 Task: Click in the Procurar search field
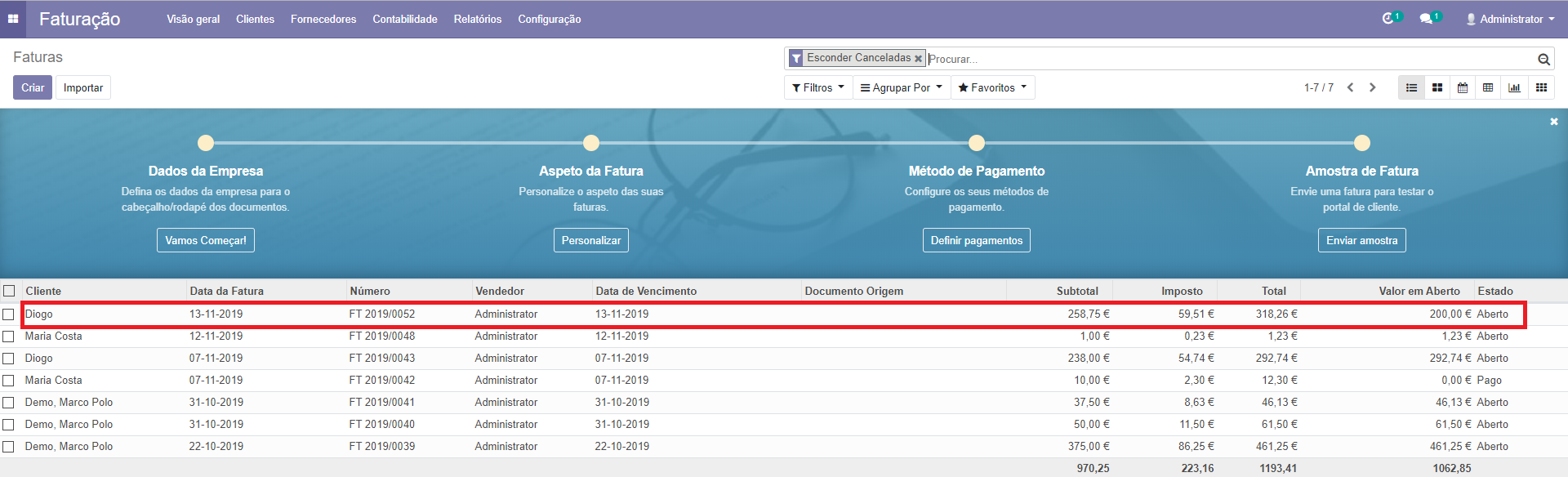pyautogui.click(x=1225, y=59)
